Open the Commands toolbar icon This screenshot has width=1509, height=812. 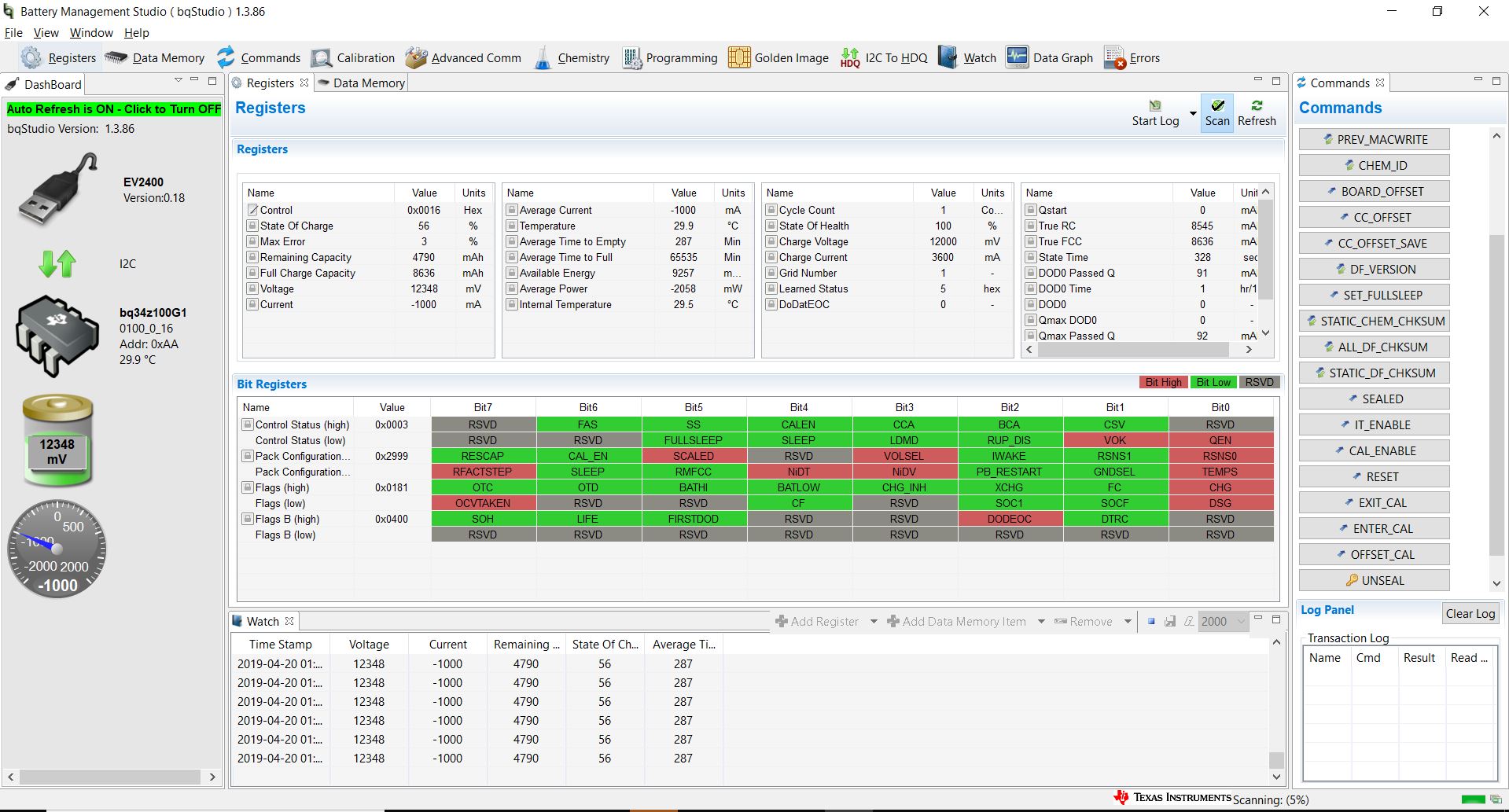(259, 57)
